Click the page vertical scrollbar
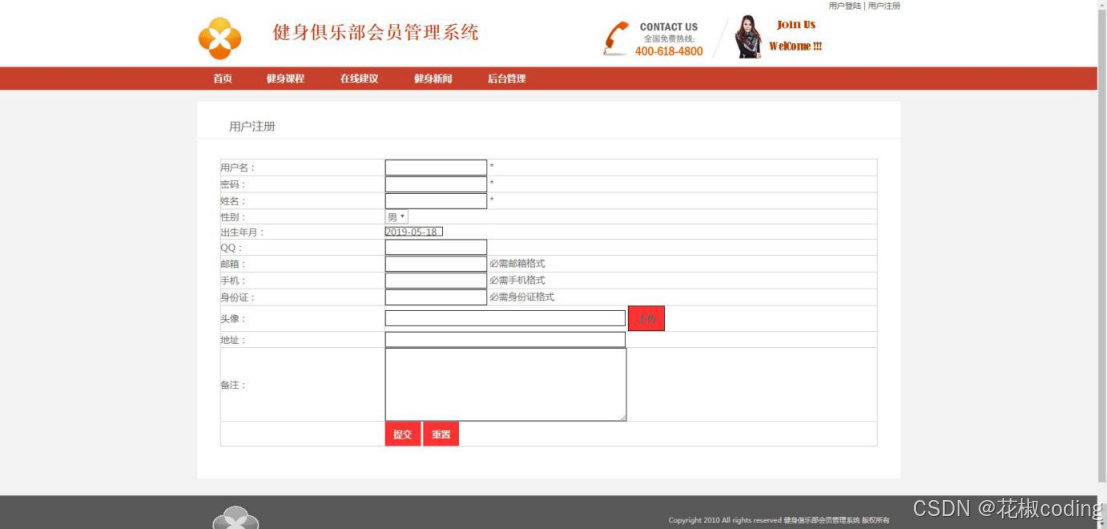 1102,247
